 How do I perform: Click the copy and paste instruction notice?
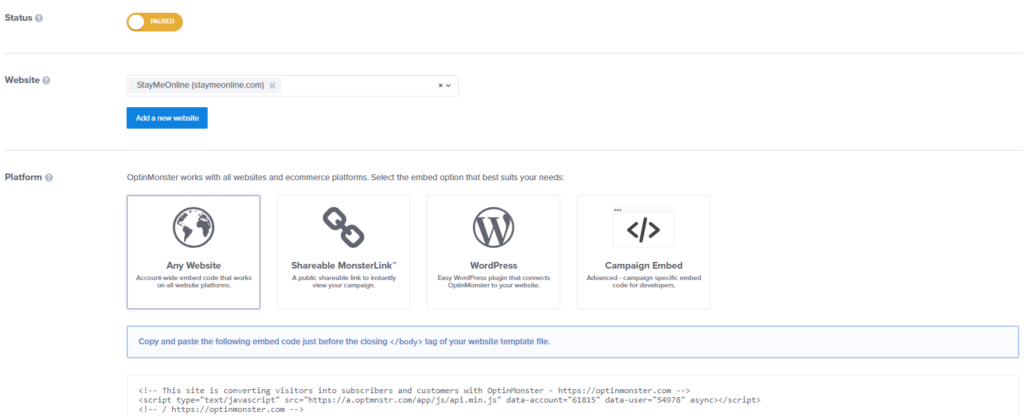(572, 341)
